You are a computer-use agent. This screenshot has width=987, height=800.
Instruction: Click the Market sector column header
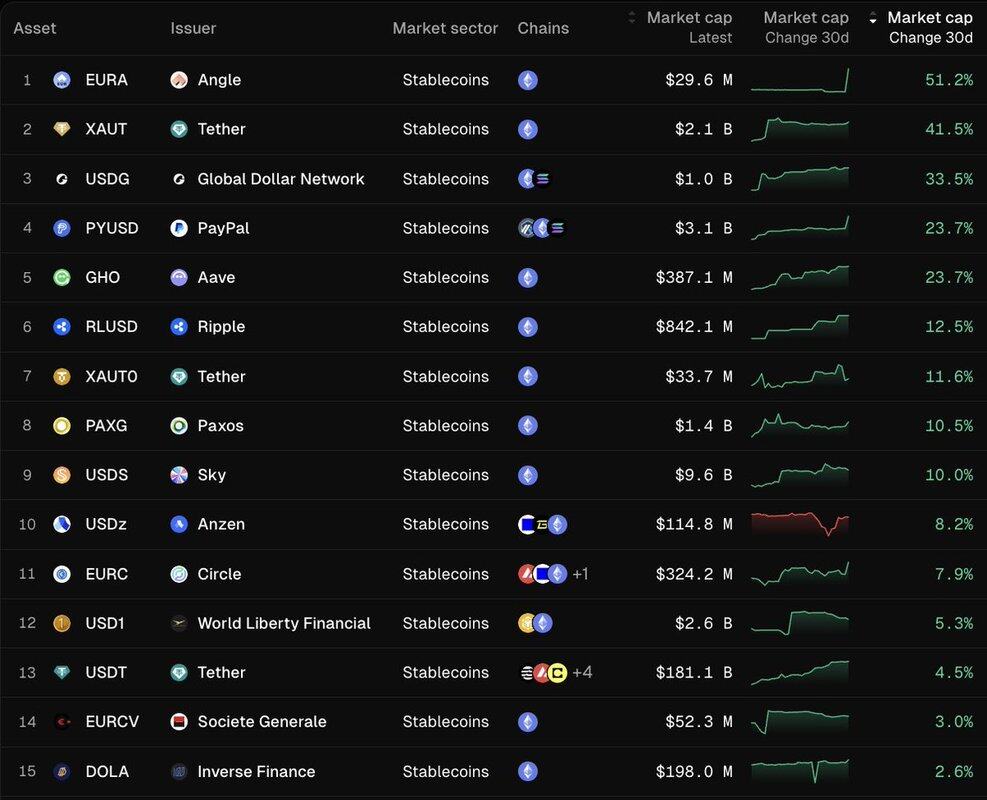[x=445, y=28]
